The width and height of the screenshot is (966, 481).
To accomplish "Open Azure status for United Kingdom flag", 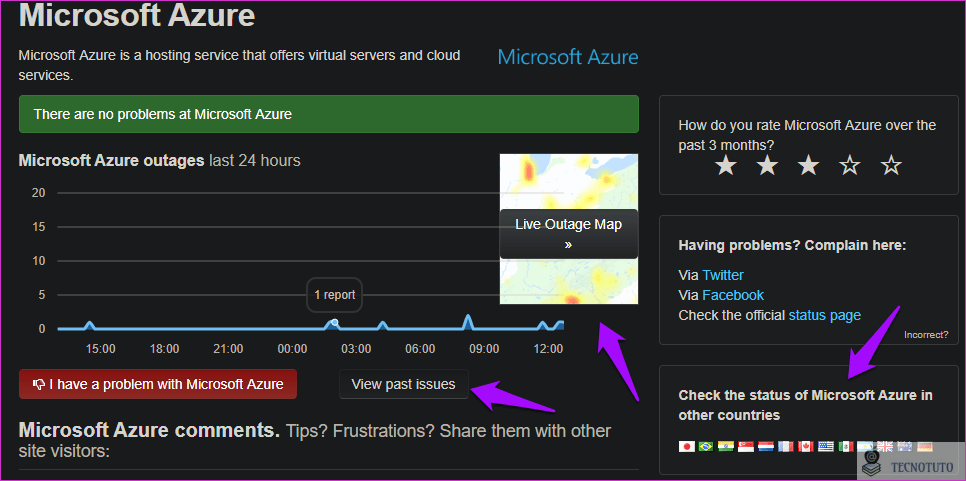I will (885, 447).
